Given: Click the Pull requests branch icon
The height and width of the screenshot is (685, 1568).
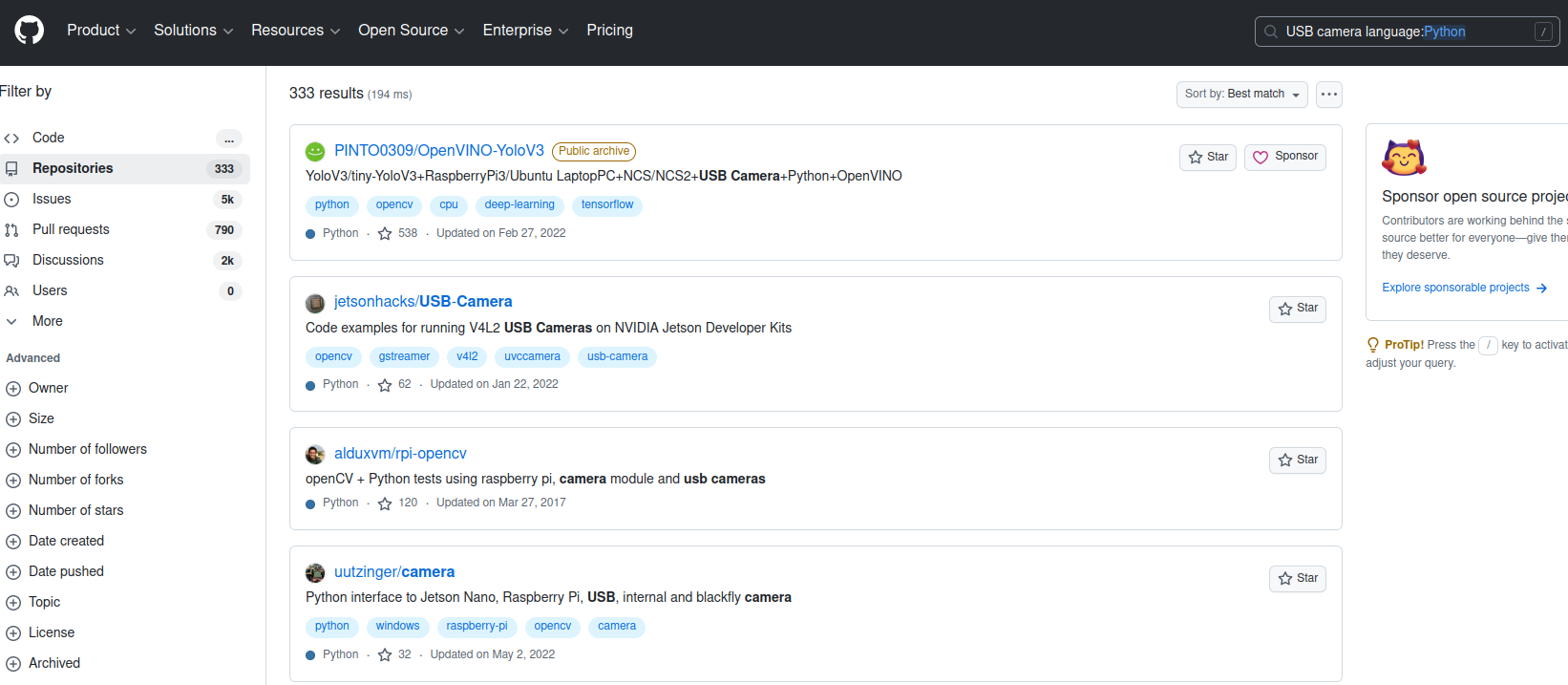Looking at the screenshot, I should pos(11,230).
